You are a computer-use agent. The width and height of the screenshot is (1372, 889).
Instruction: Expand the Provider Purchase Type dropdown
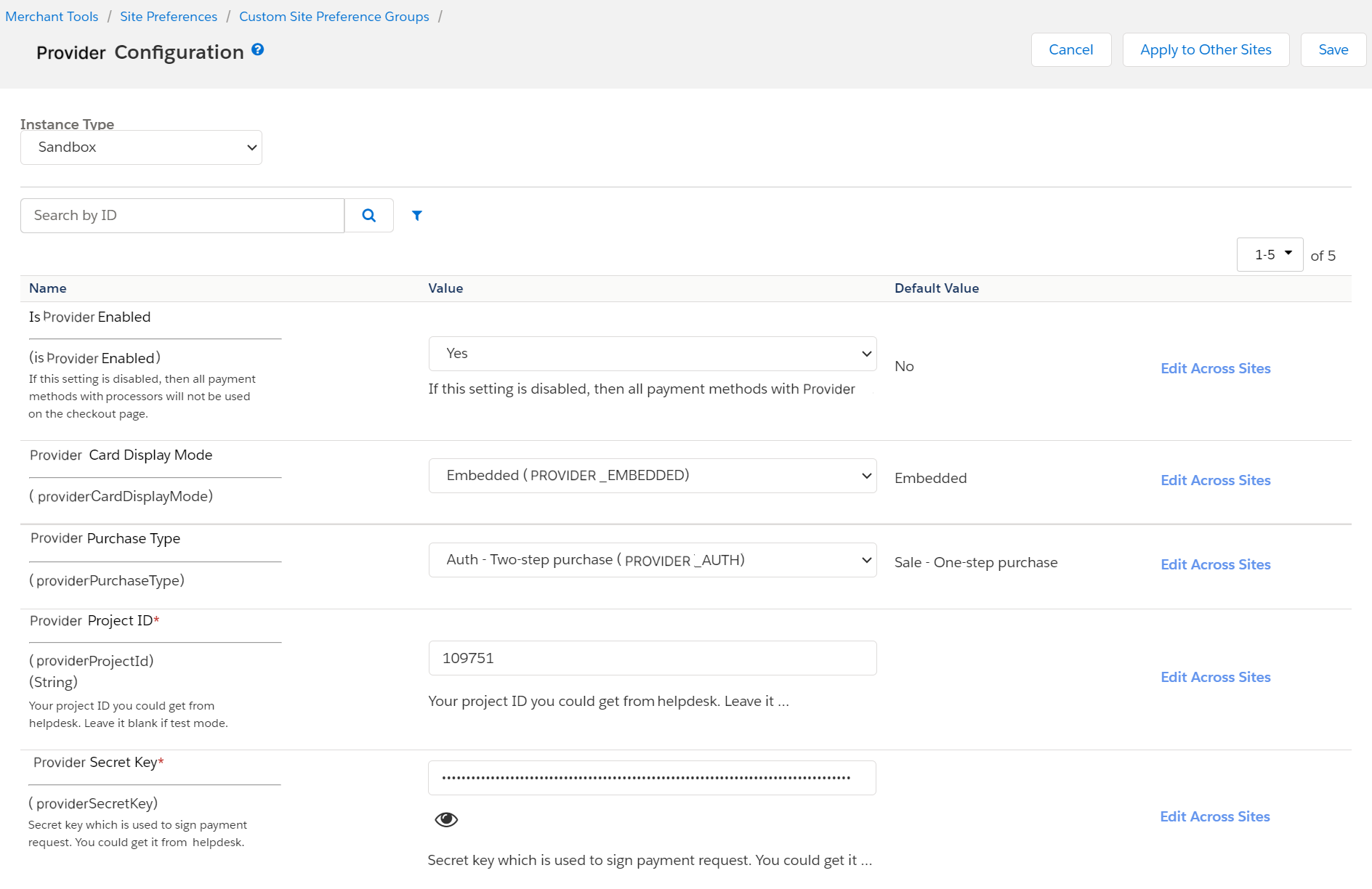point(652,560)
